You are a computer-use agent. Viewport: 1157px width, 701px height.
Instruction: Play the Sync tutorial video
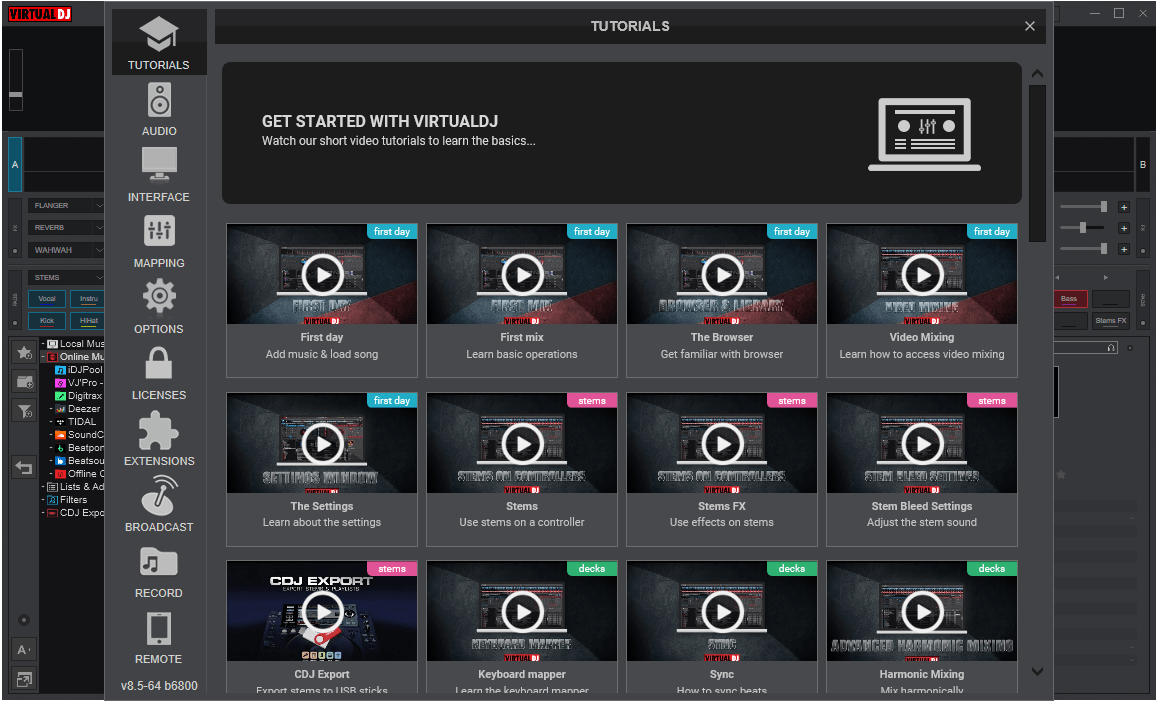click(x=722, y=612)
